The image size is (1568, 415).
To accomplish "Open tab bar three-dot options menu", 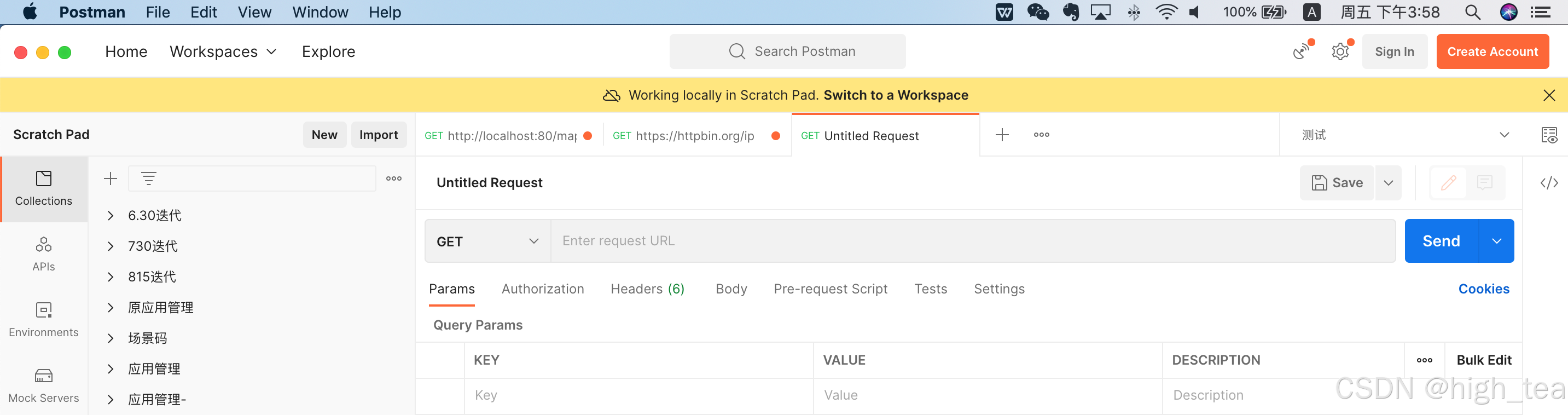I will pyautogui.click(x=1042, y=135).
